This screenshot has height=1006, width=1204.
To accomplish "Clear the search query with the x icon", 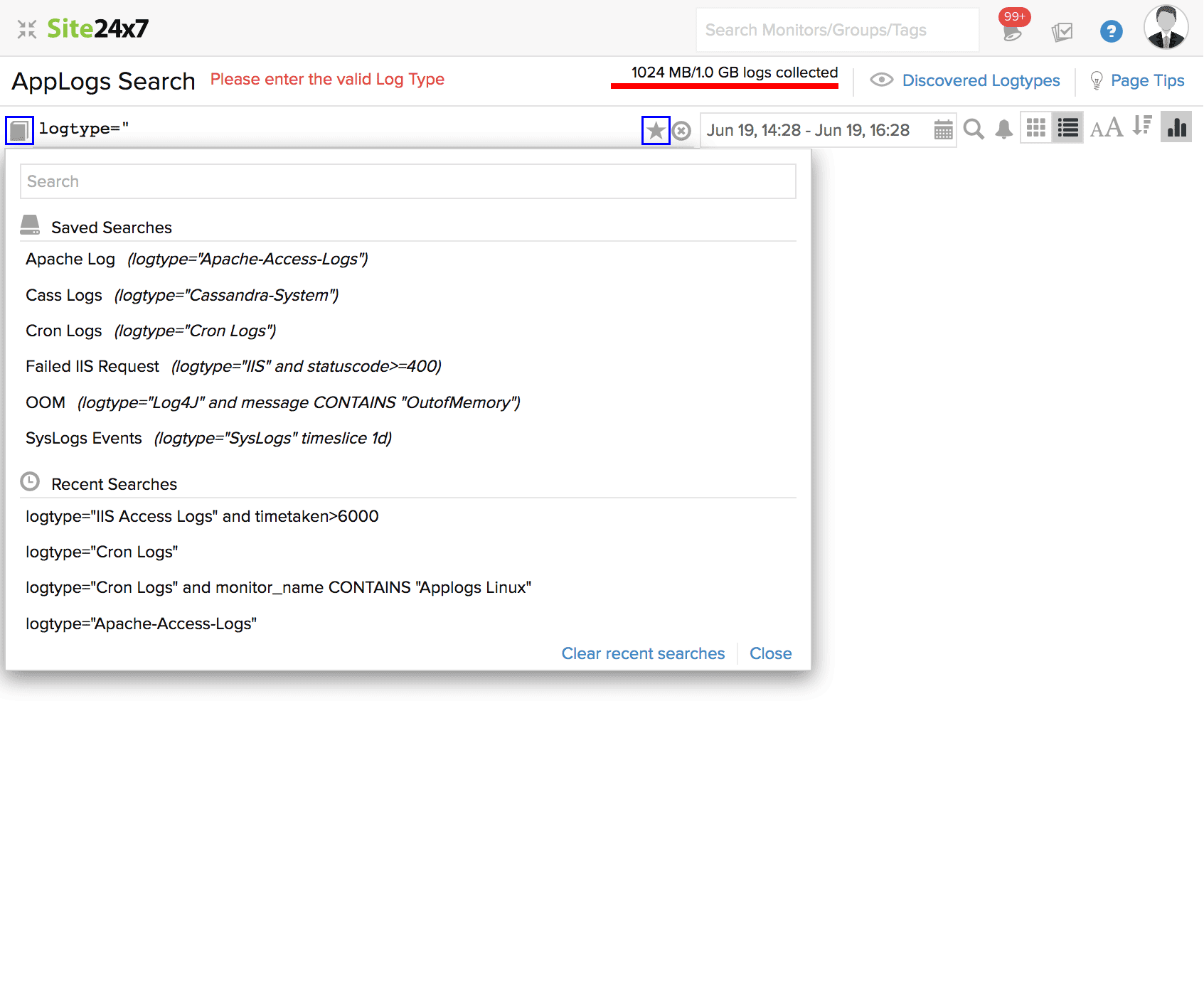I will (x=681, y=130).
